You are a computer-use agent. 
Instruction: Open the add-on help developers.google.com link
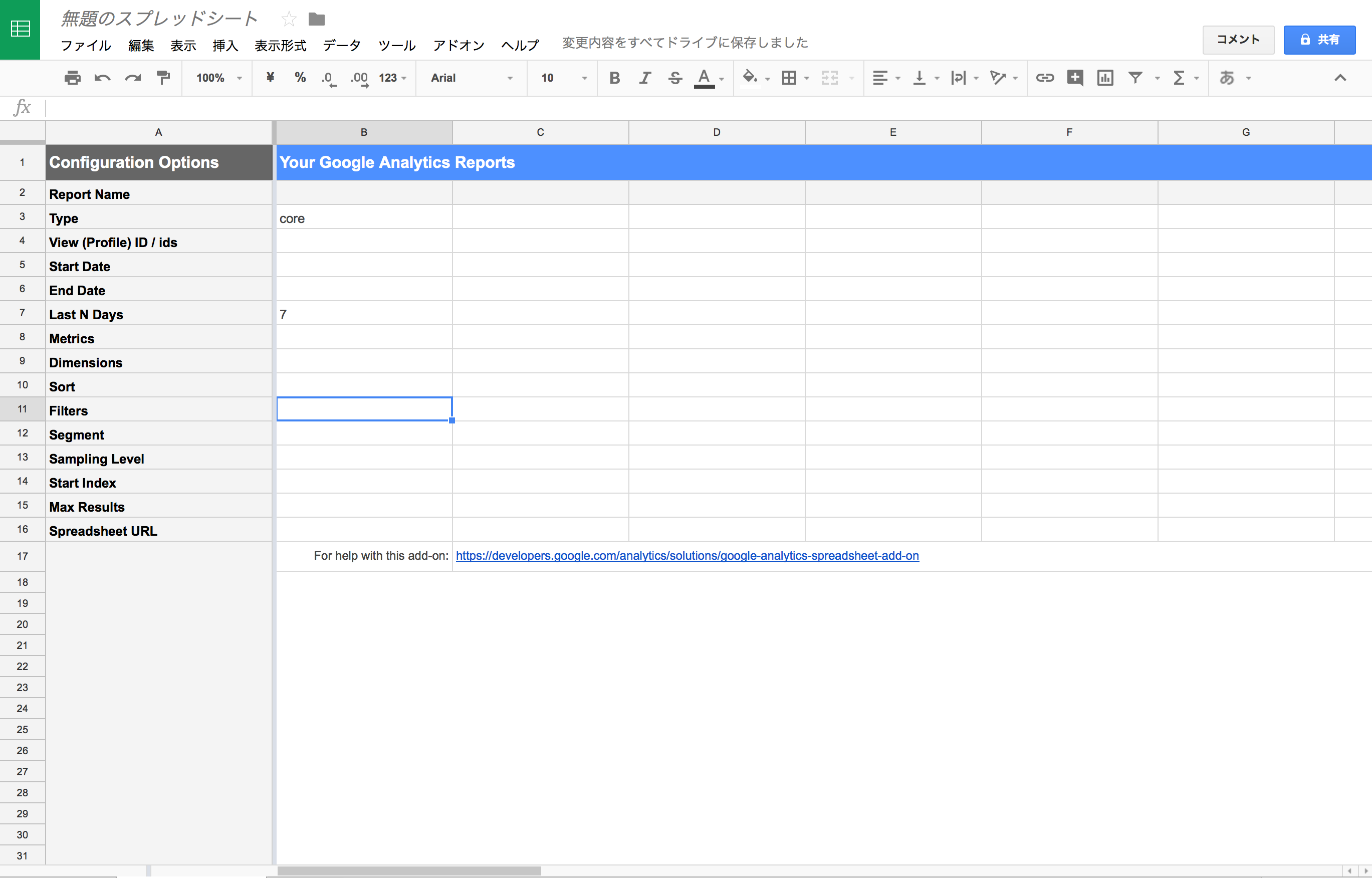pos(687,555)
